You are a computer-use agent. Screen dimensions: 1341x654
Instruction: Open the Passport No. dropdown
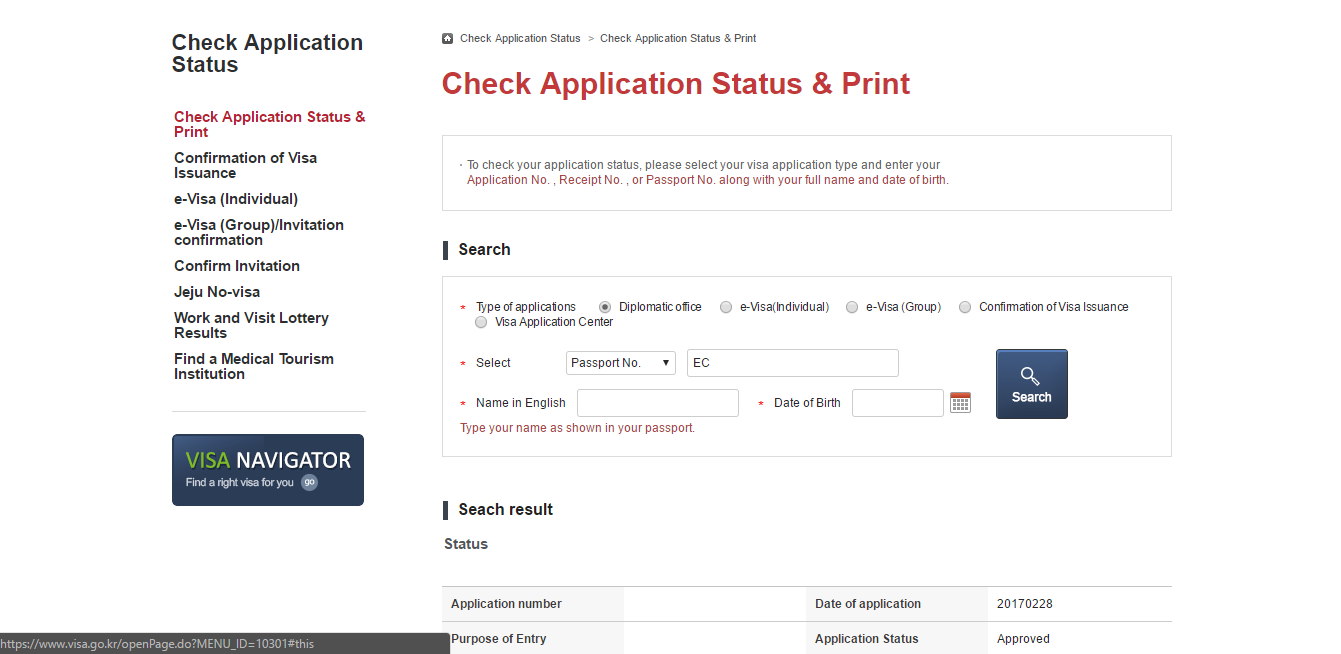point(621,363)
